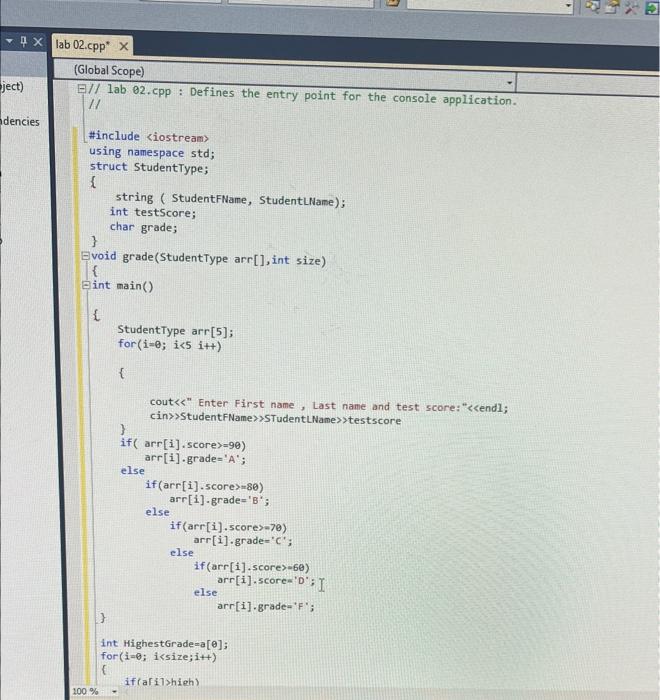
Task: Open the side panel window position menu arrow
Action: pos(9,41)
